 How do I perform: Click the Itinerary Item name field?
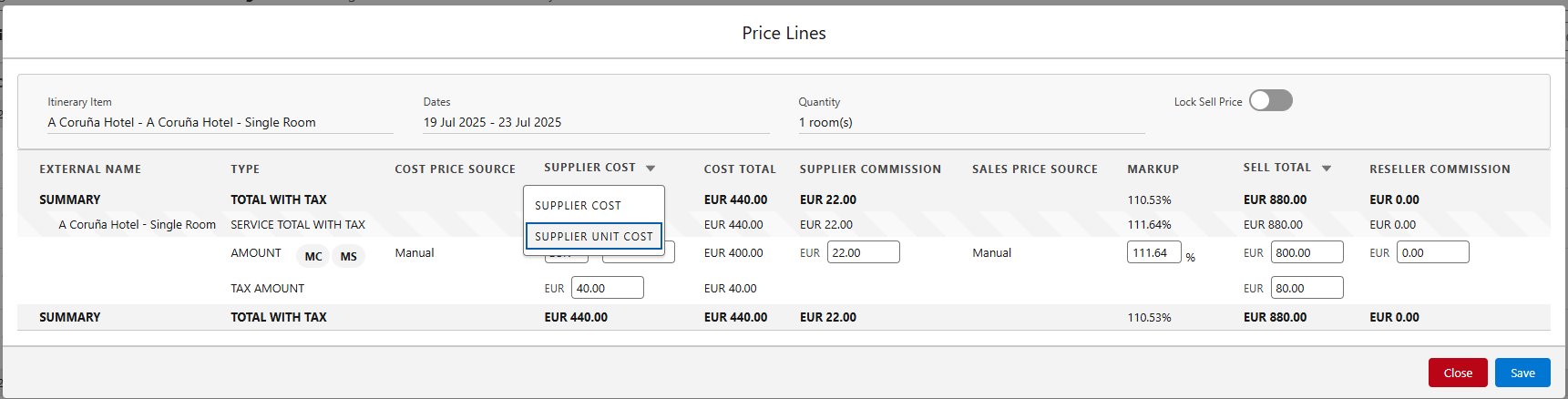[x=182, y=122]
